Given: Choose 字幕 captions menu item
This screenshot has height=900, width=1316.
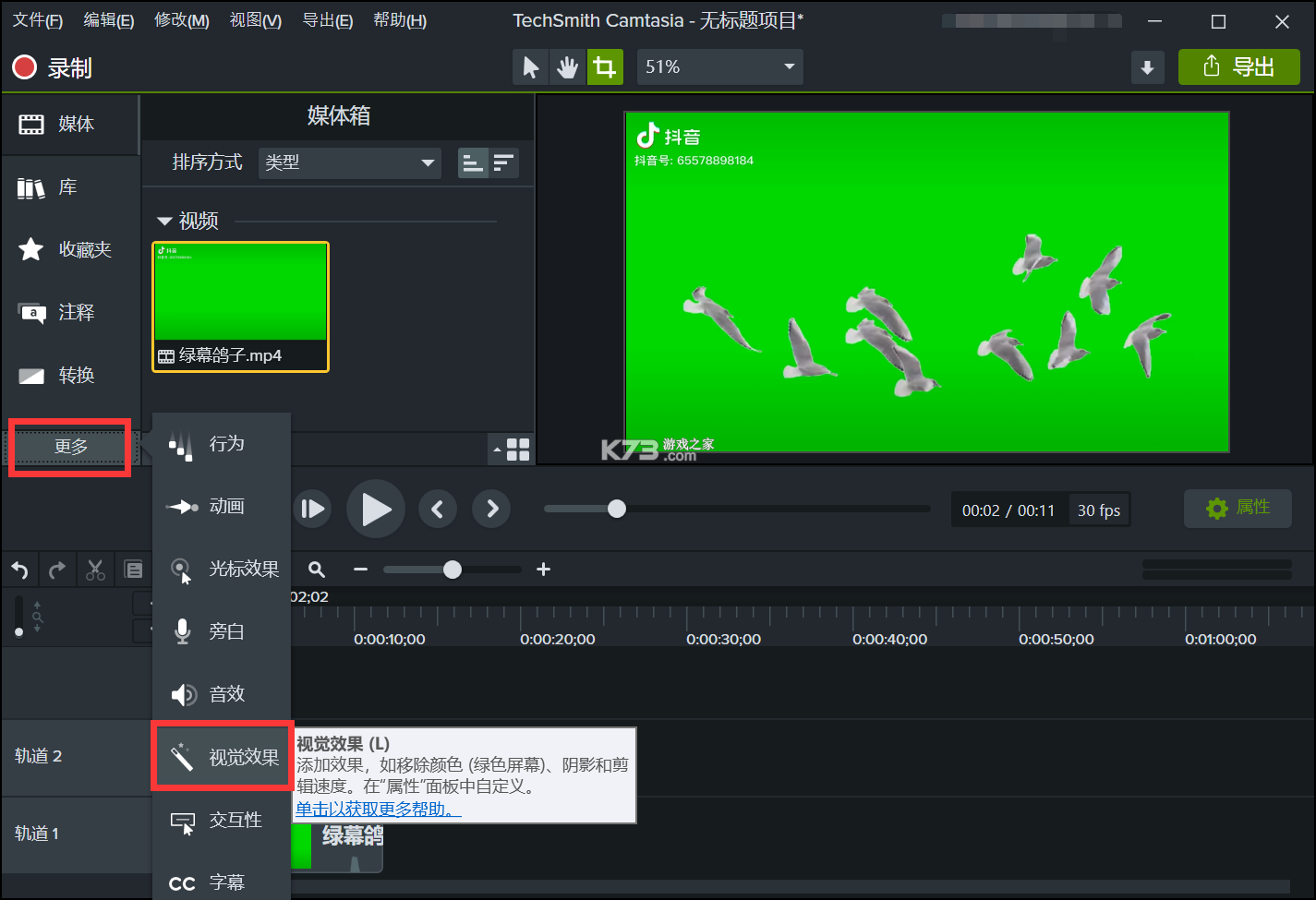Looking at the screenshot, I should pyautogui.click(x=222, y=882).
